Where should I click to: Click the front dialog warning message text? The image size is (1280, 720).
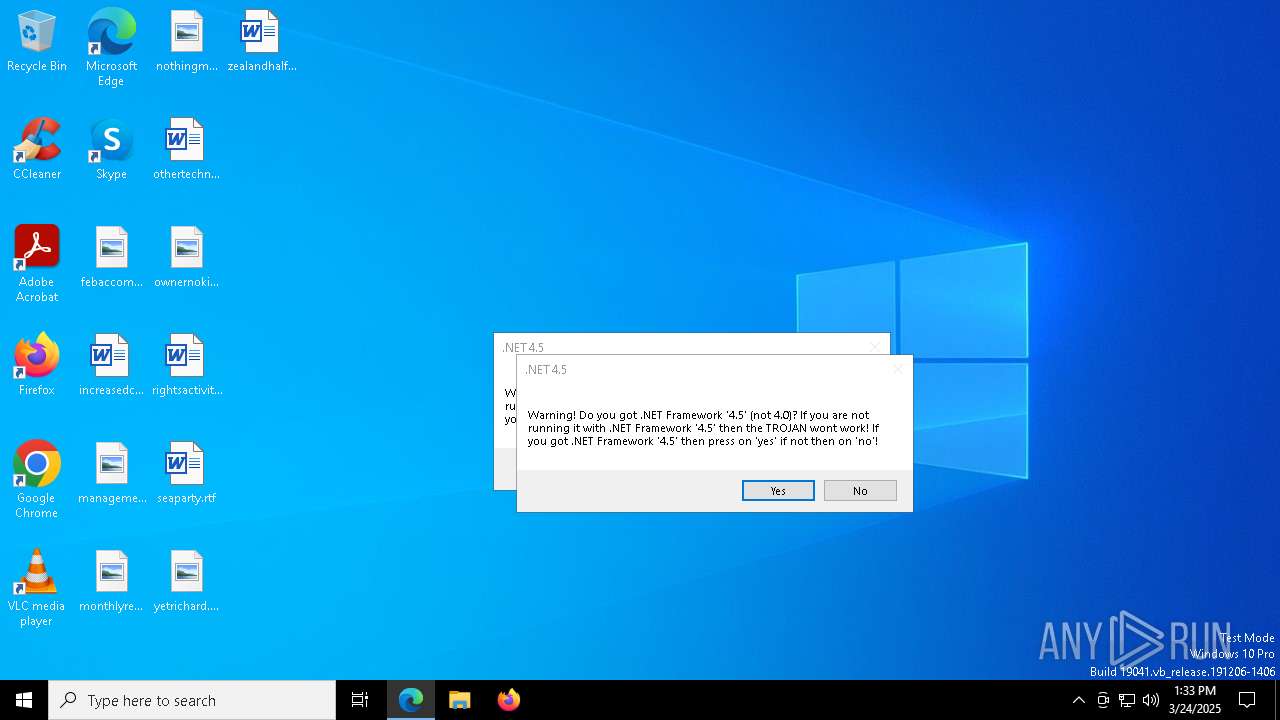click(703, 428)
